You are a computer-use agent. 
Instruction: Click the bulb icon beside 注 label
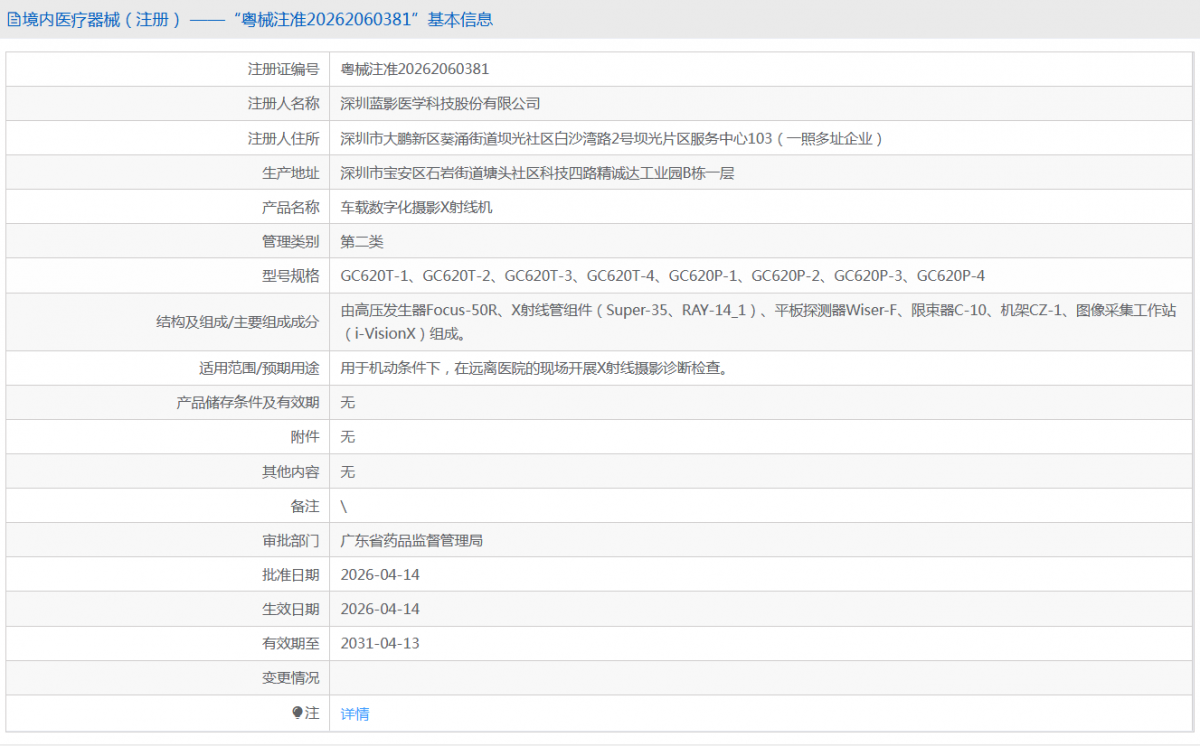tap(297, 713)
